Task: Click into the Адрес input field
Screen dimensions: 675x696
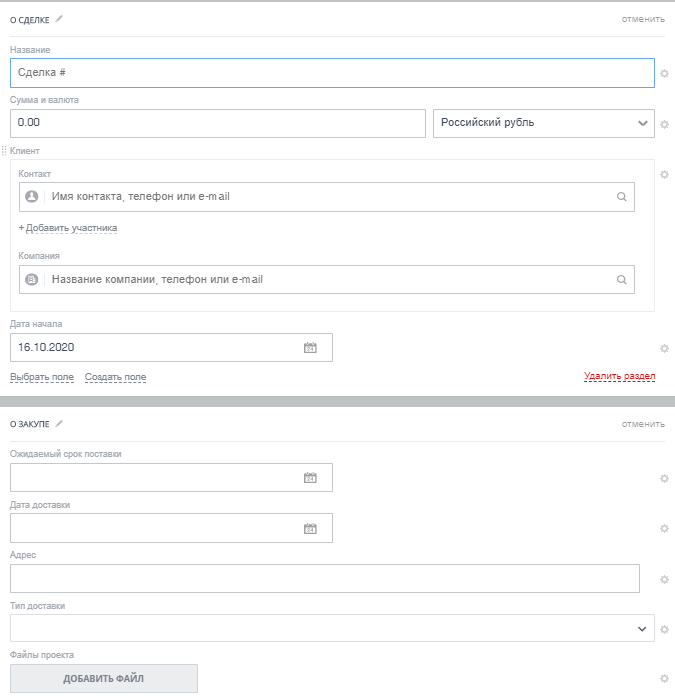Action: [x=324, y=579]
